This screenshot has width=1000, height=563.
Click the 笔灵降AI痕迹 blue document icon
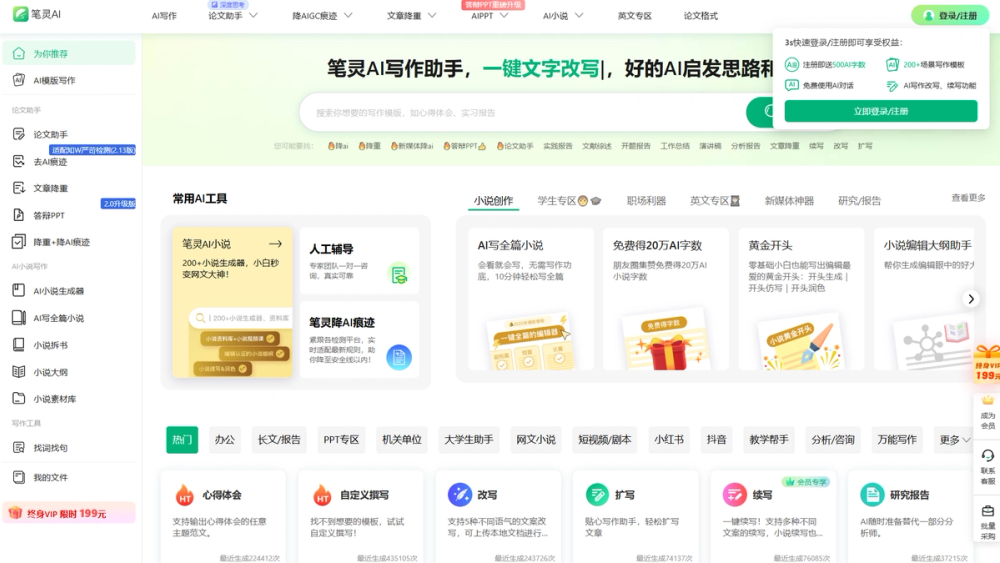pos(399,357)
